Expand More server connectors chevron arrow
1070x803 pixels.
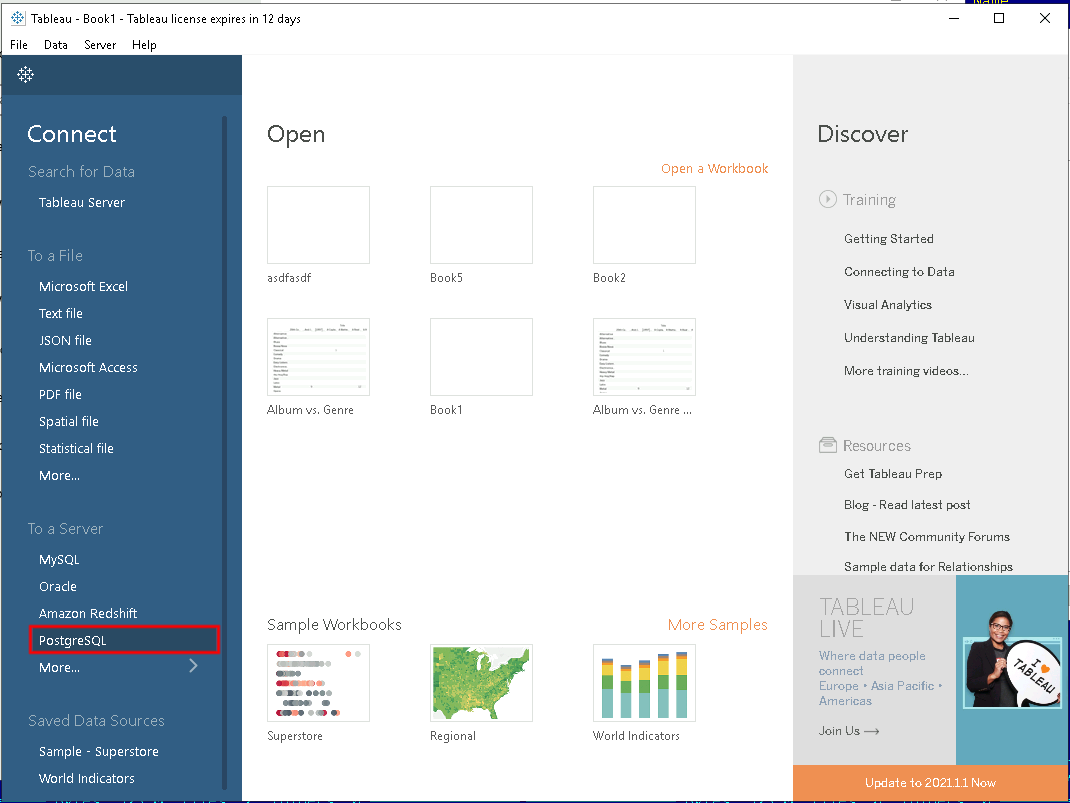[x=193, y=666]
